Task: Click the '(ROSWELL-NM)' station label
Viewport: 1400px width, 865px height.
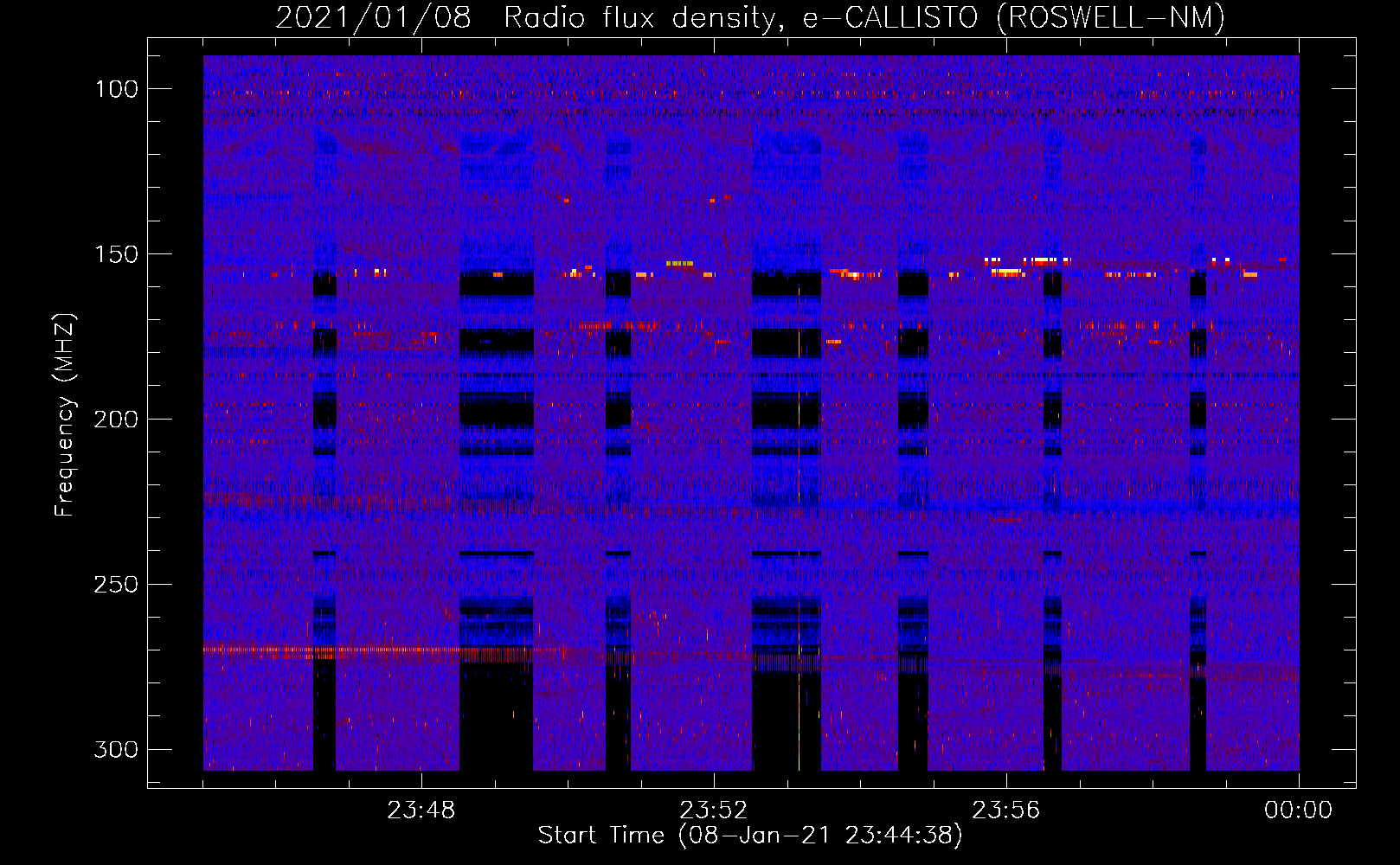Action: pyautogui.click(x=1111, y=17)
